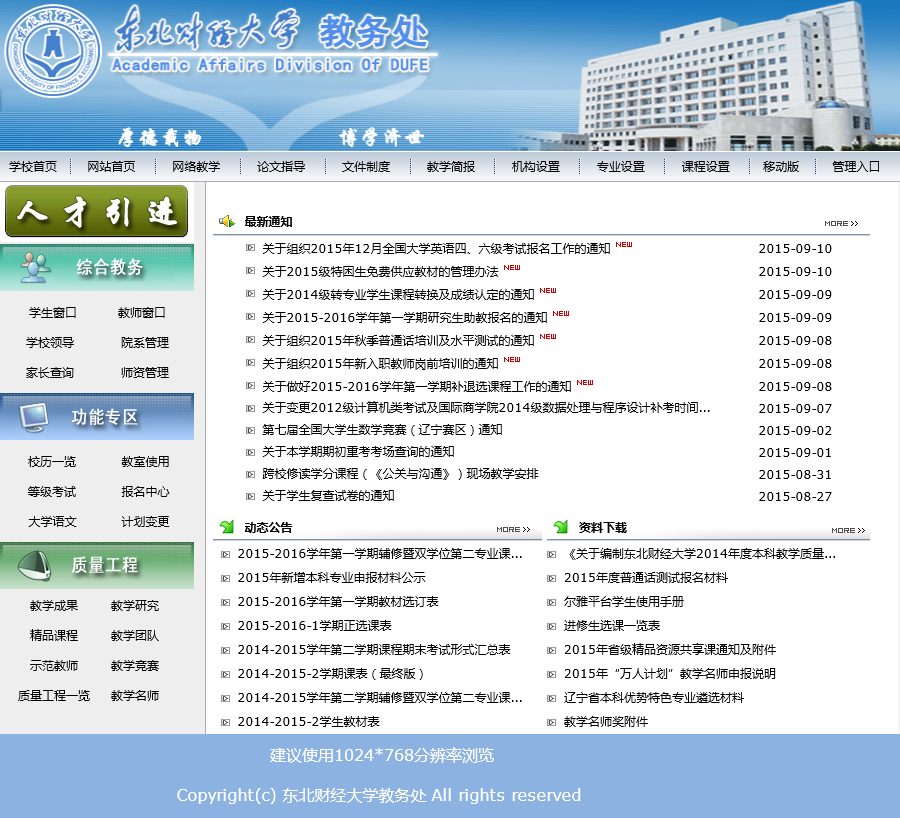Open 质量工程一览 link

click(x=54, y=696)
